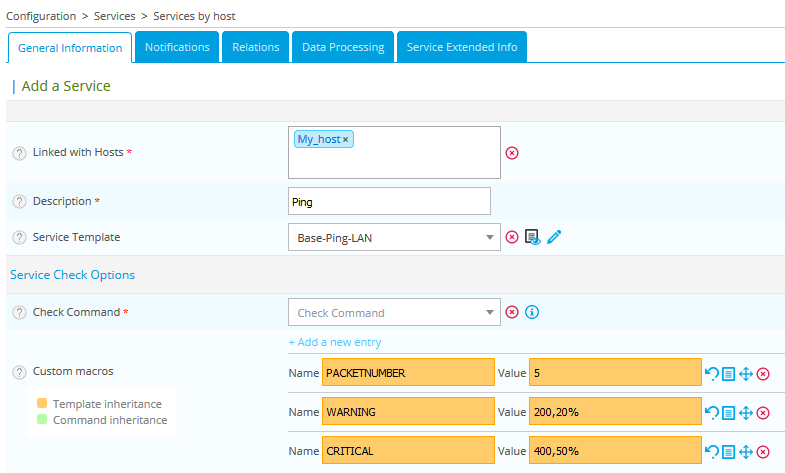
Task: Click the orange Template inheritance legend swatch
Action: [42, 403]
